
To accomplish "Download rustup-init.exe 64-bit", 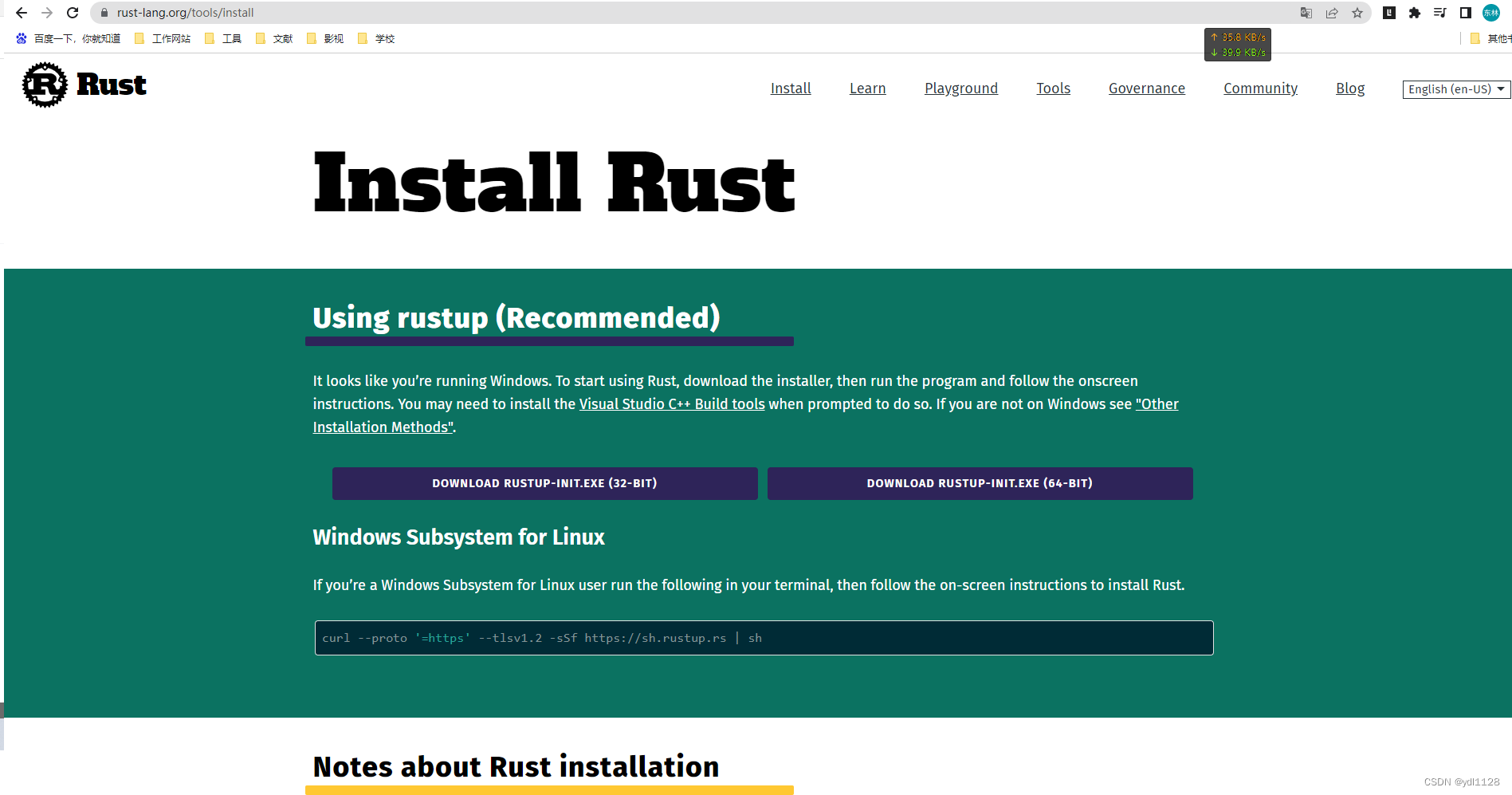I will pos(980,483).
